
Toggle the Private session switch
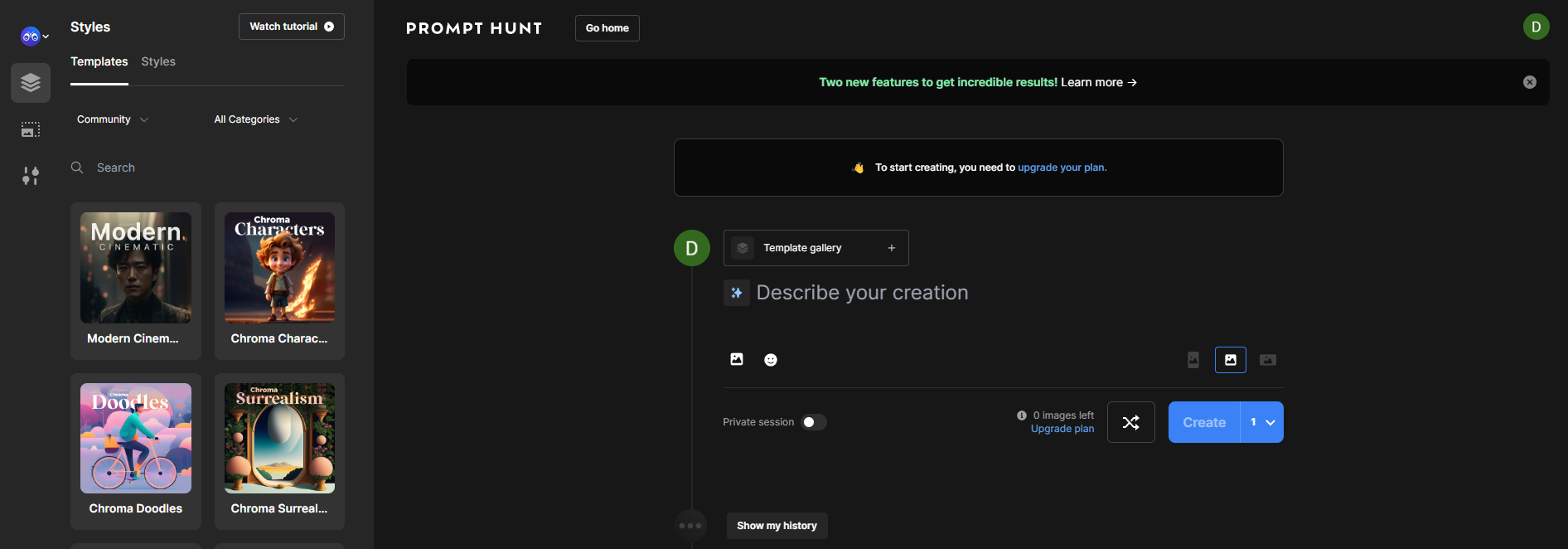point(814,422)
